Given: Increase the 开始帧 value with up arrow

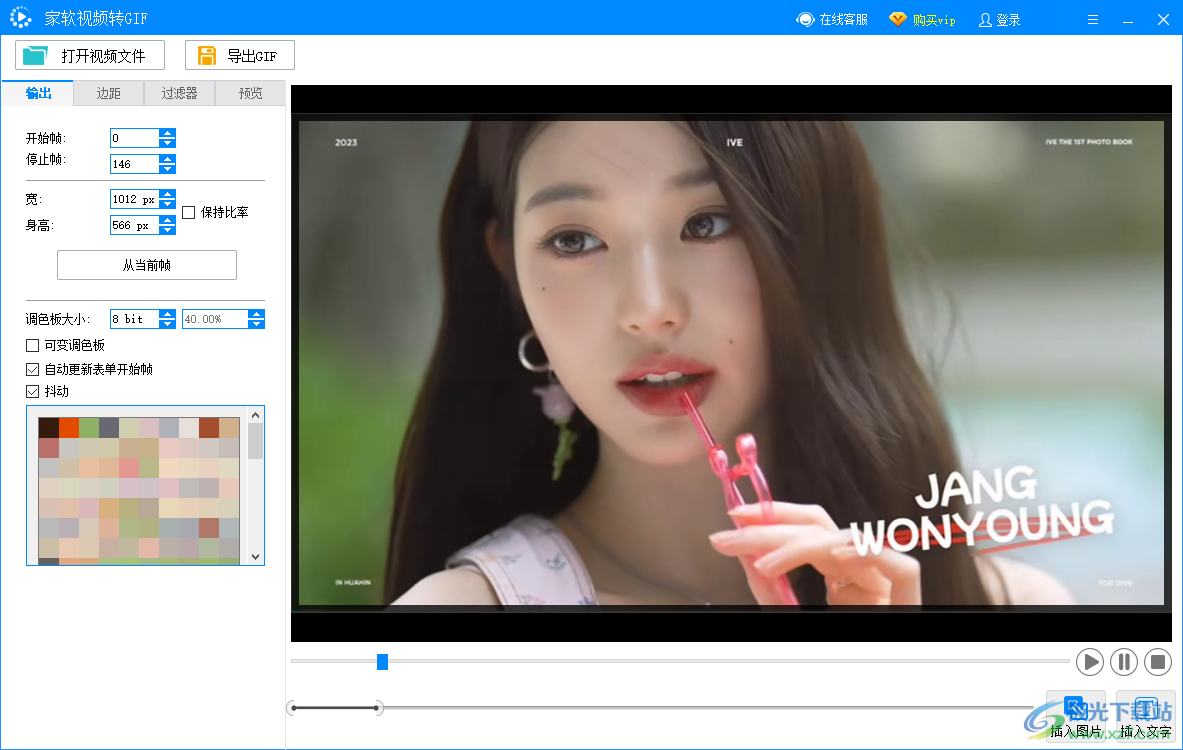Looking at the screenshot, I should (x=167, y=134).
